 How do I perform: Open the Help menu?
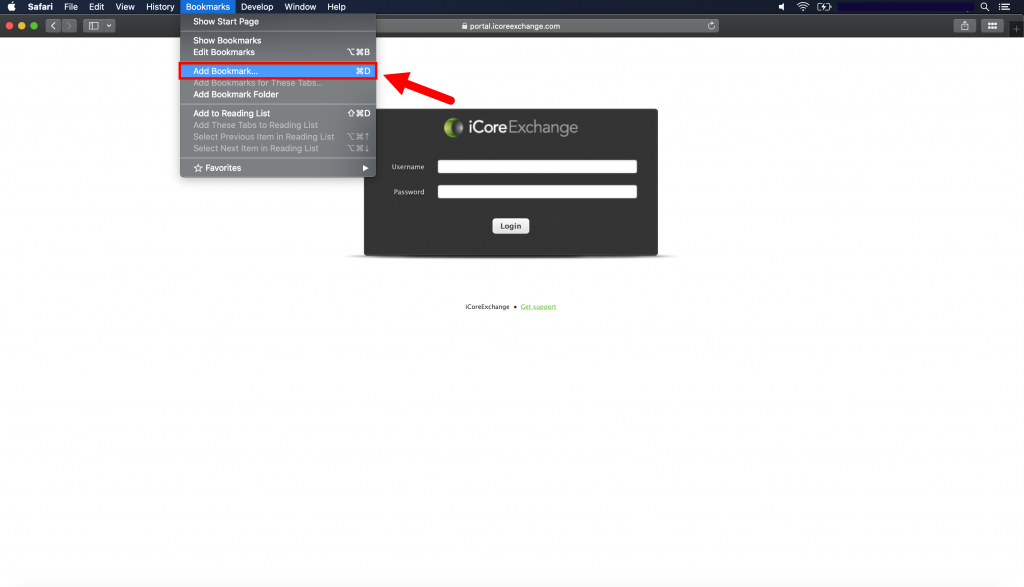pos(336,7)
